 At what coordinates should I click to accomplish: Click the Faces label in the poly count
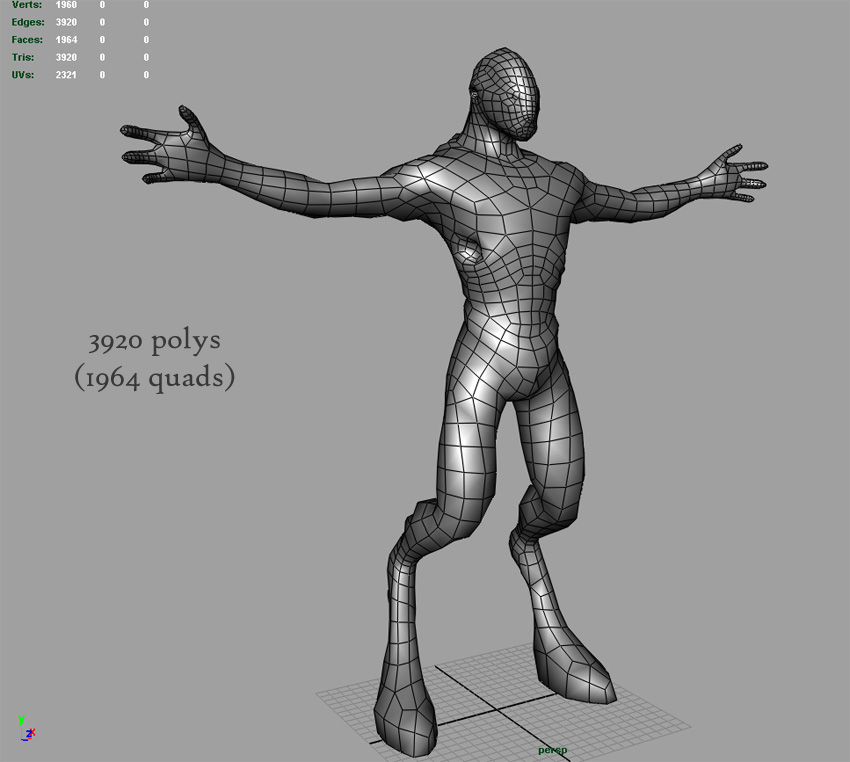tap(27, 40)
